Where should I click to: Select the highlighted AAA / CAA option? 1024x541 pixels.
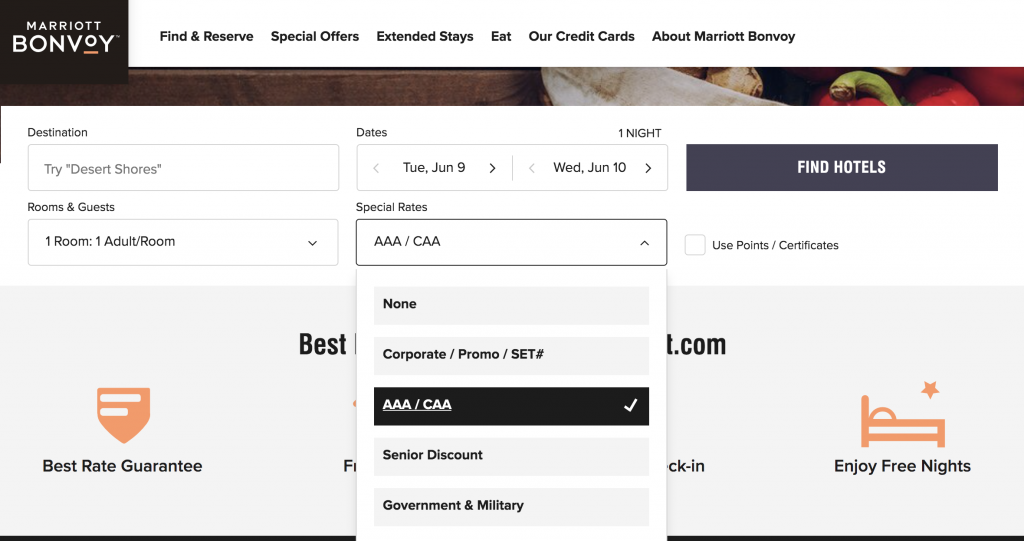point(511,406)
